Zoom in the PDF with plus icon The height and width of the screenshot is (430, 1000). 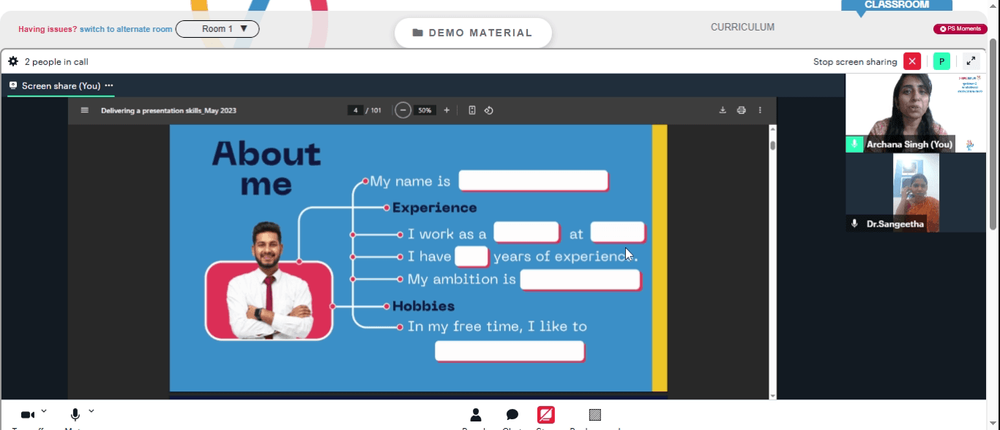(x=446, y=110)
